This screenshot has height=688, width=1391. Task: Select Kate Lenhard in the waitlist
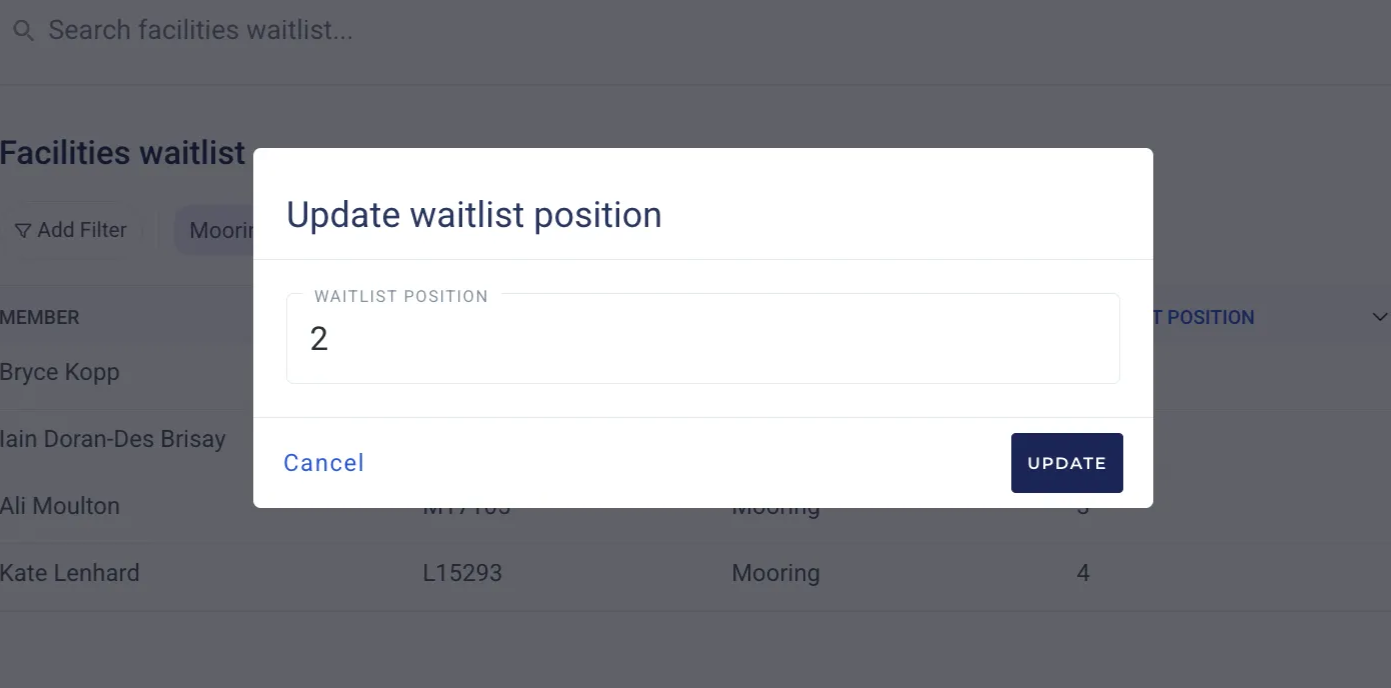(70, 573)
